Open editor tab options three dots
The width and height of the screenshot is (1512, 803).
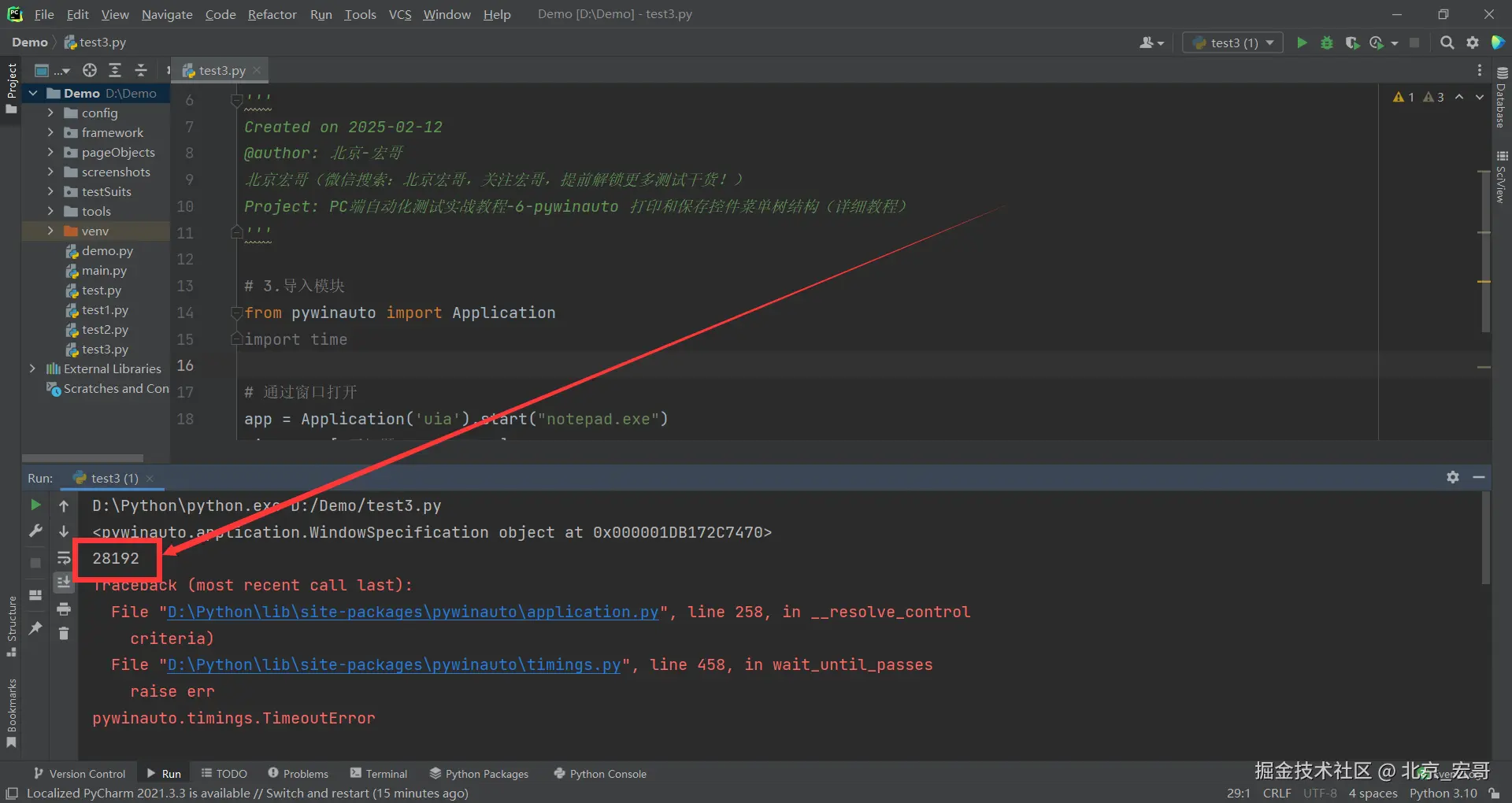tap(1479, 70)
